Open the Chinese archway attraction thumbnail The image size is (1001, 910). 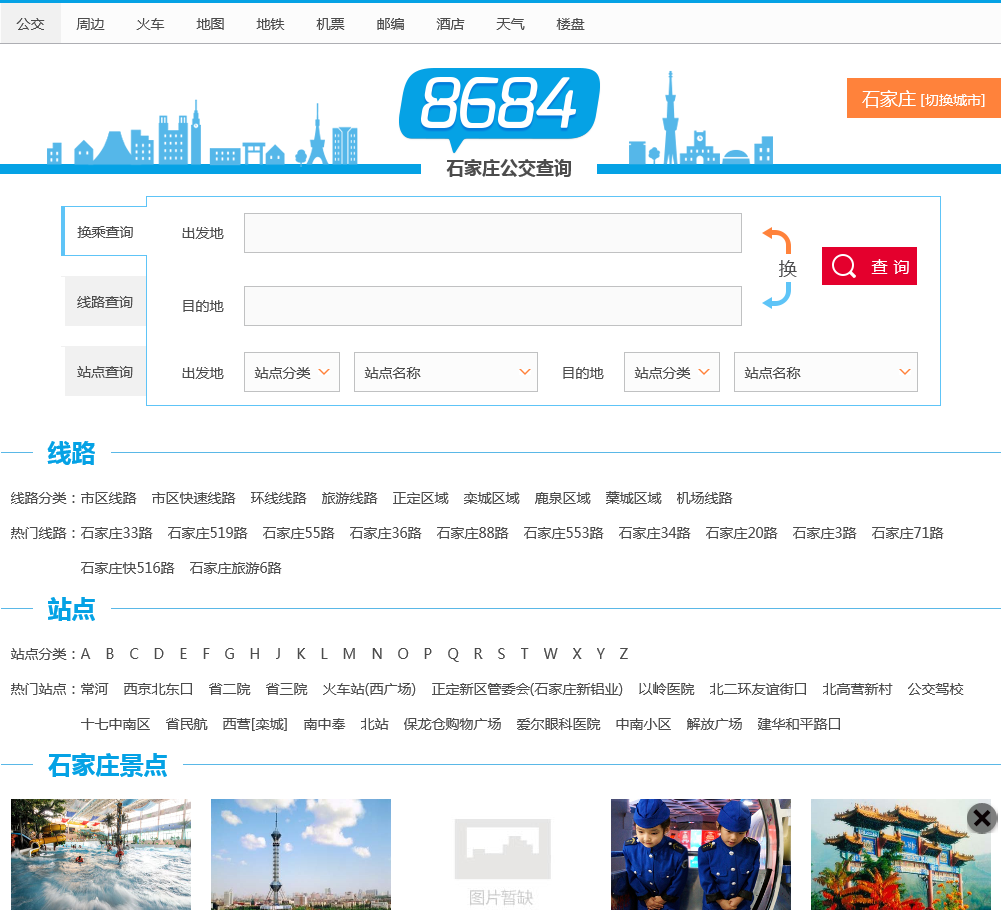coord(901,854)
